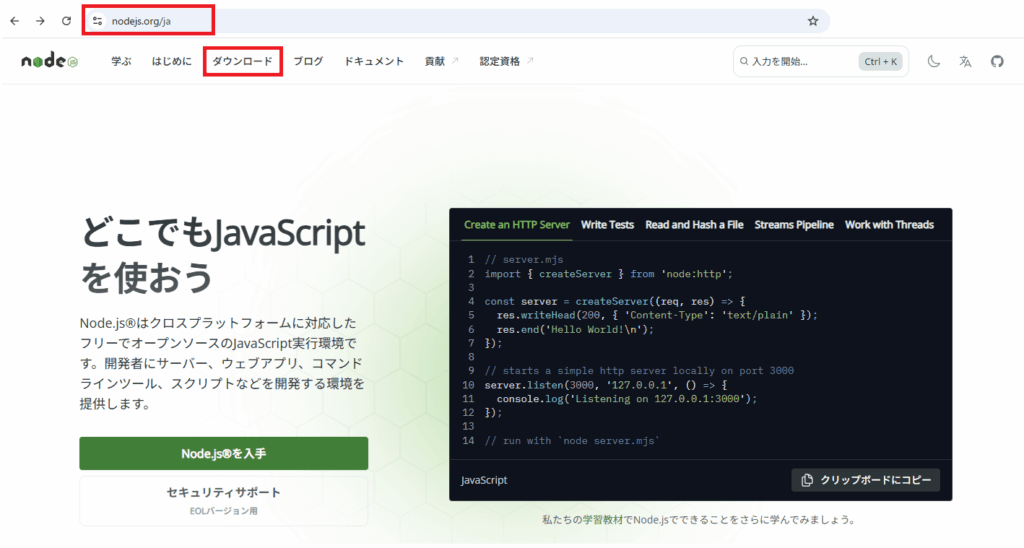Click the green Node.js®を入手 button
The image size is (1024, 548).
pyautogui.click(x=224, y=453)
